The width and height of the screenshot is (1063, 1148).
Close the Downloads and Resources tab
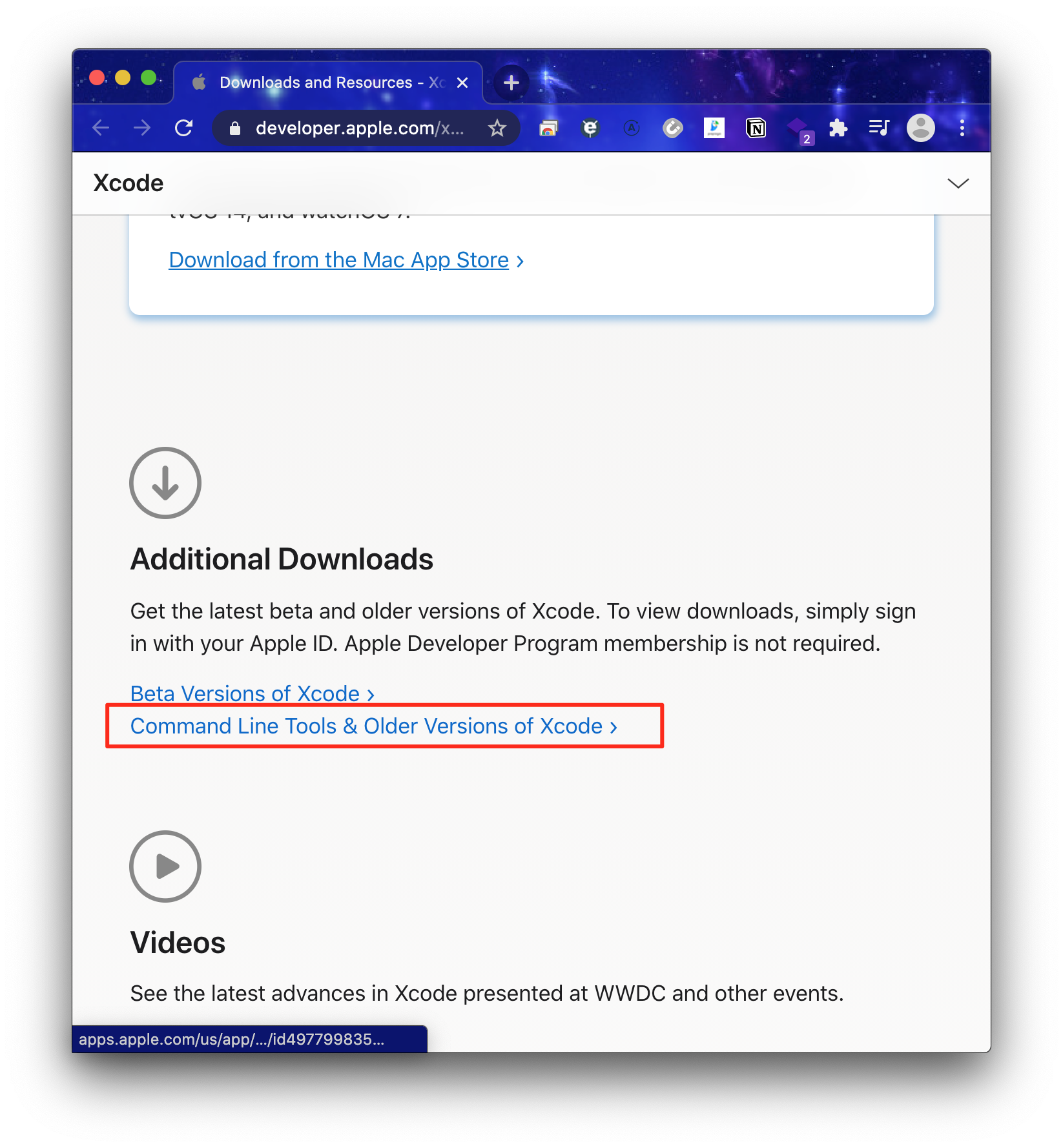462,83
